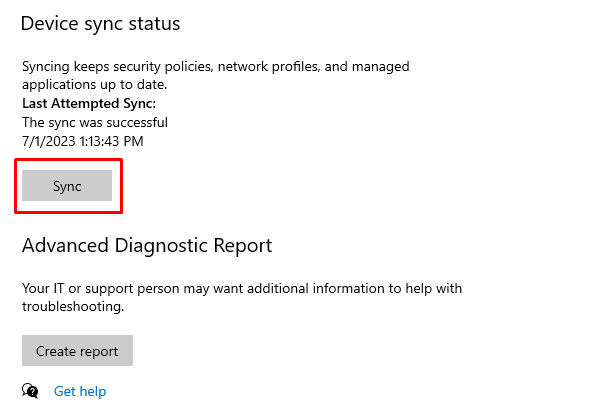Select the Advanced Diagnostic Report heading
This screenshot has height=413, width=612.
147,246
